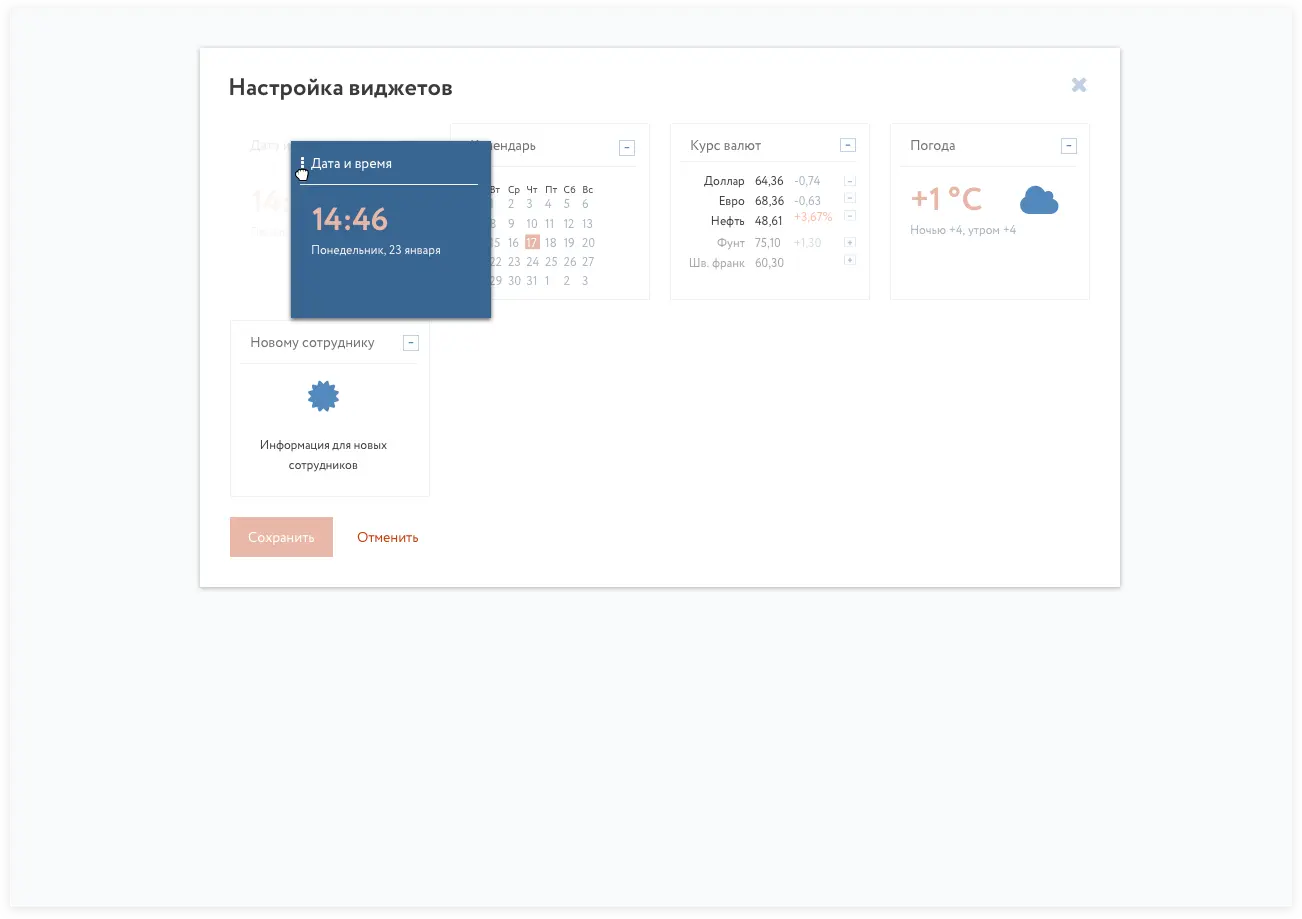
Task: Click the Ночью +4, утром +4 forecast text
Action: 963,230
